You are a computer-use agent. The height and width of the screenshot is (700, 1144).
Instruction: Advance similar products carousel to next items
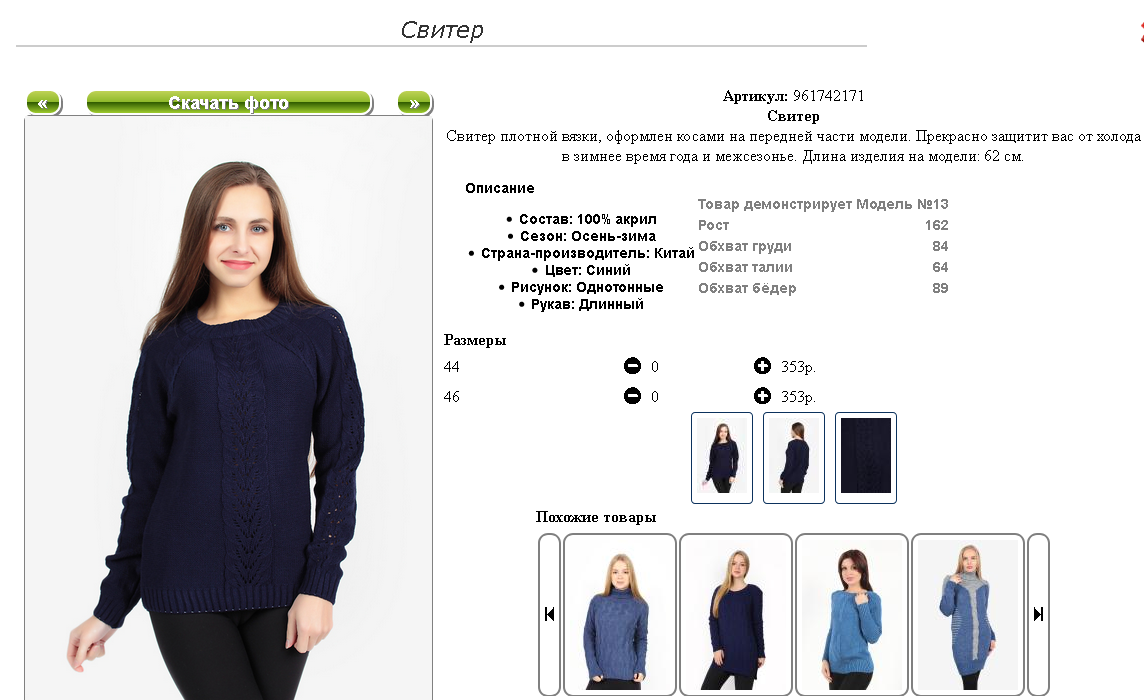[1038, 614]
